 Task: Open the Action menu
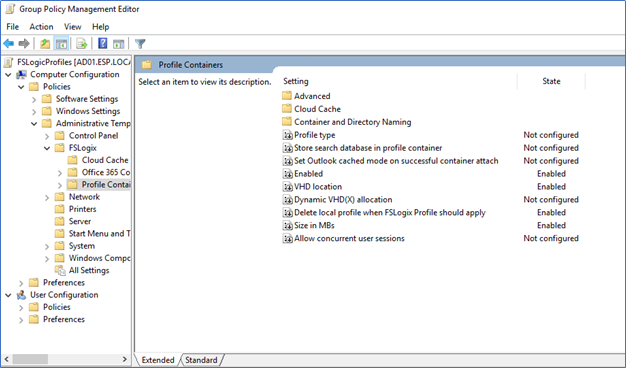tap(41, 27)
